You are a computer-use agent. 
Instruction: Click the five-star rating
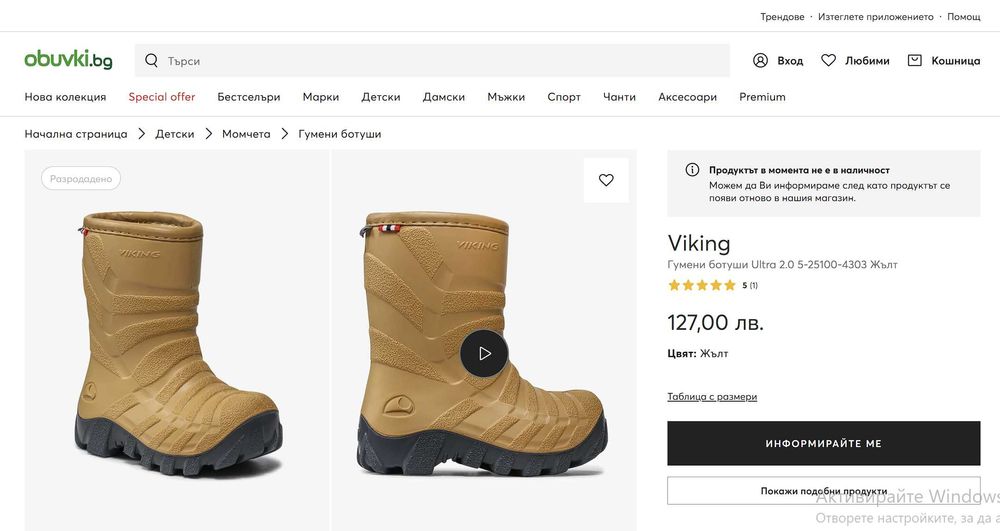[702, 285]
